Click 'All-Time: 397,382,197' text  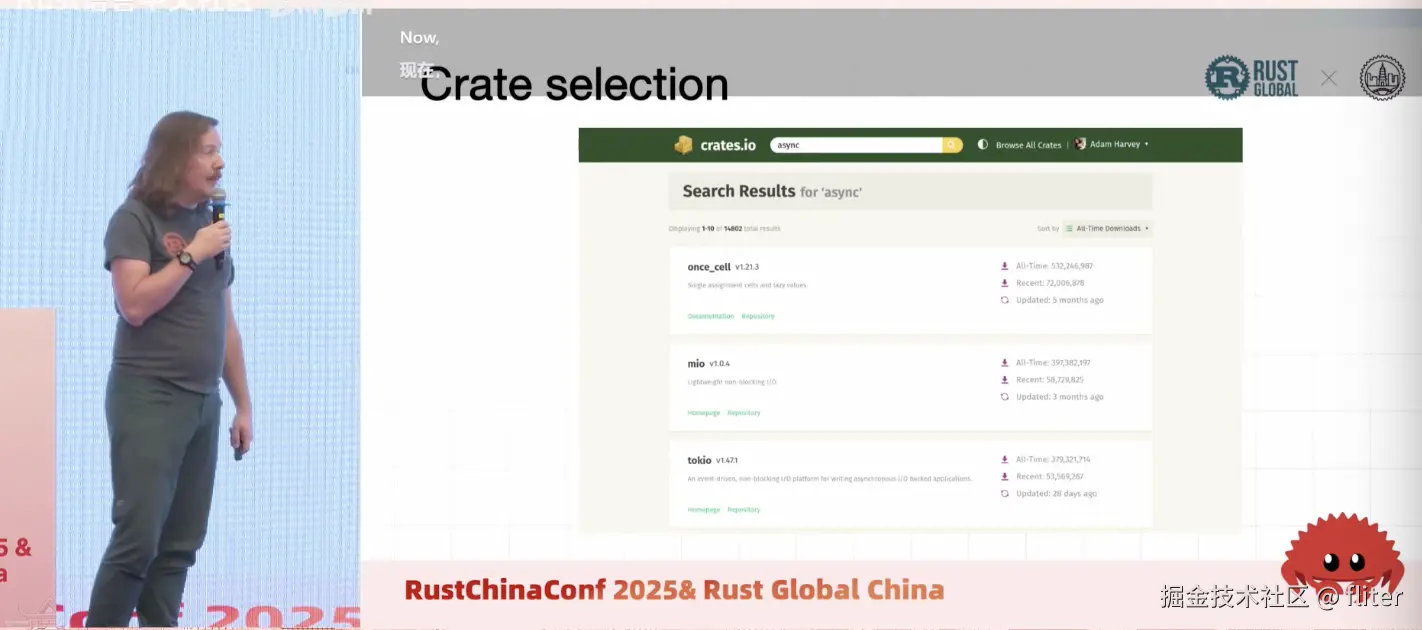pos(1053,363)
